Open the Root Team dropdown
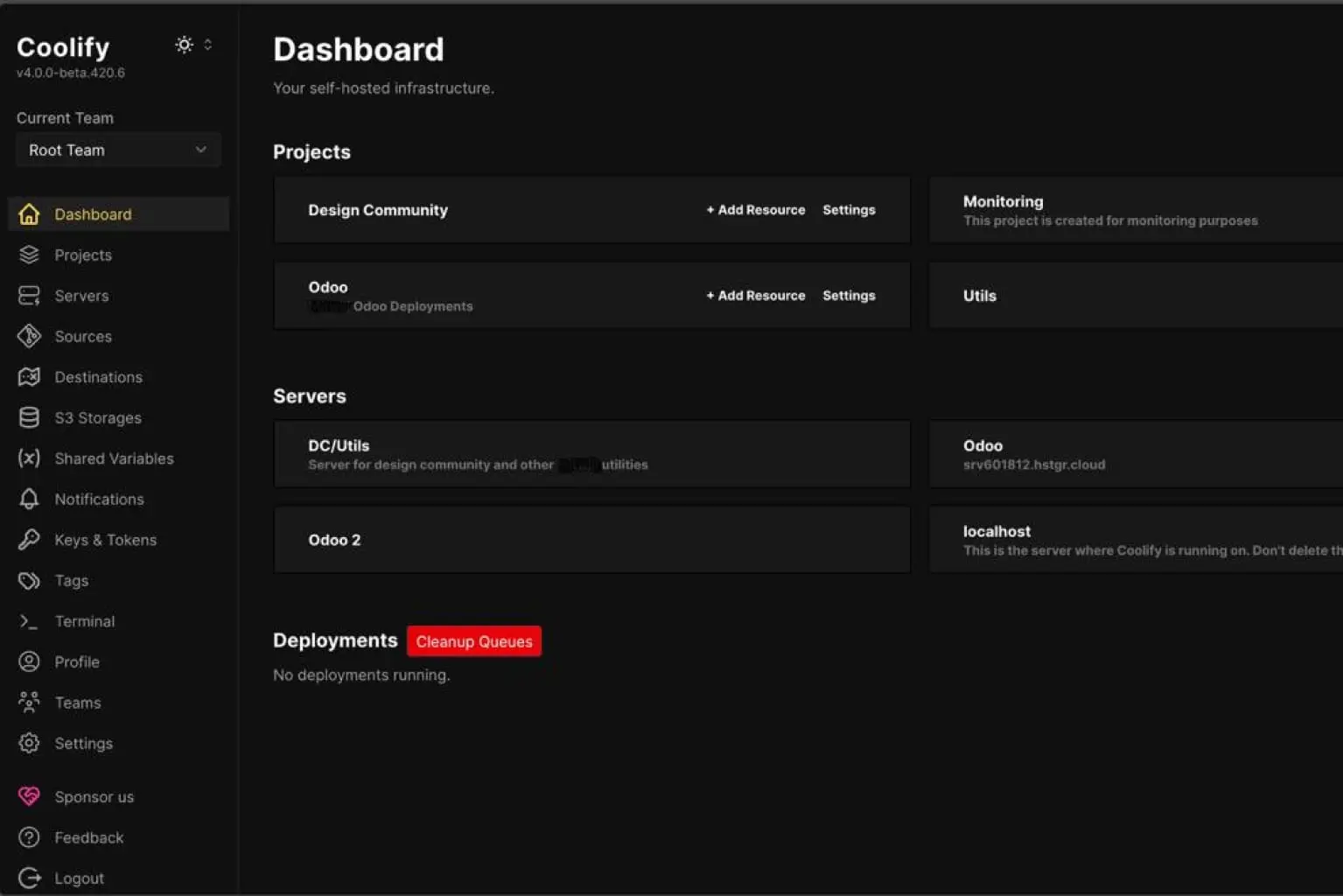The image size is (1343, 896). click(117, 150)
